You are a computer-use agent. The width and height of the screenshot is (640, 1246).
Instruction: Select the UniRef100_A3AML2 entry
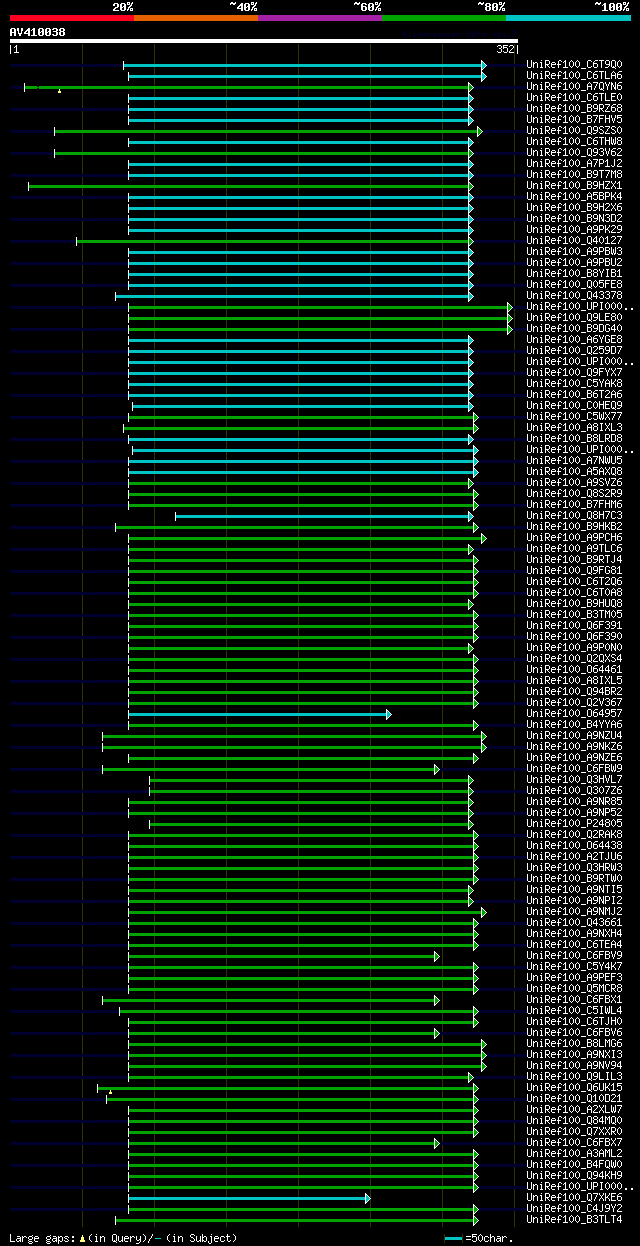(x=574, y=1154)
